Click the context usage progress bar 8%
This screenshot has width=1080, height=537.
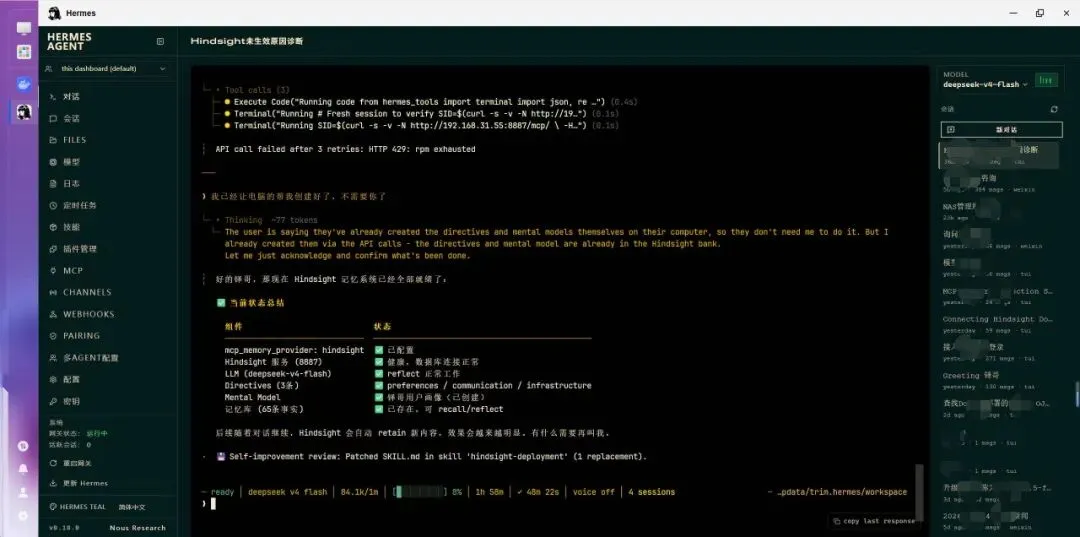419,492
